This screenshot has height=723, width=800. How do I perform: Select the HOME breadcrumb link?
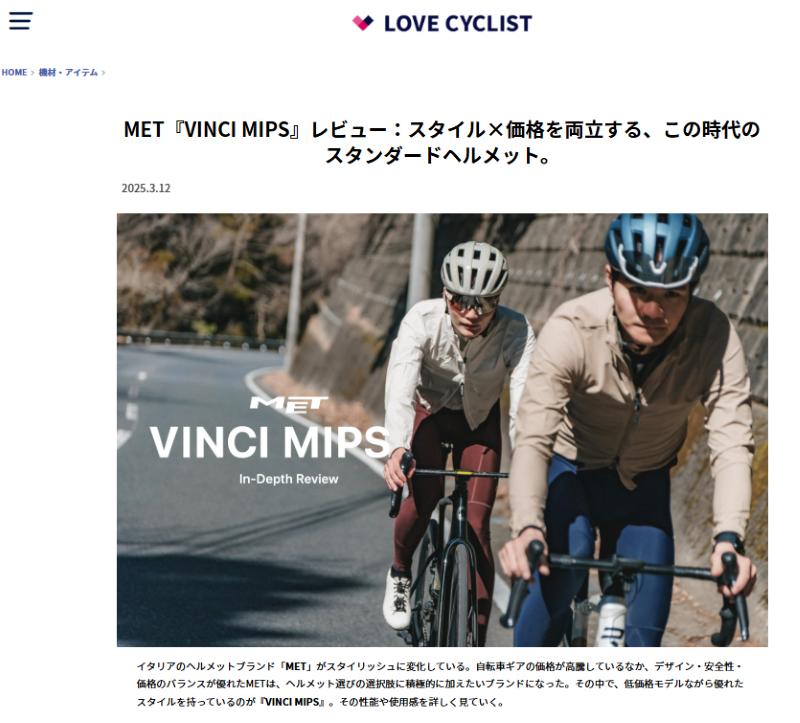[x=14, y=72]
